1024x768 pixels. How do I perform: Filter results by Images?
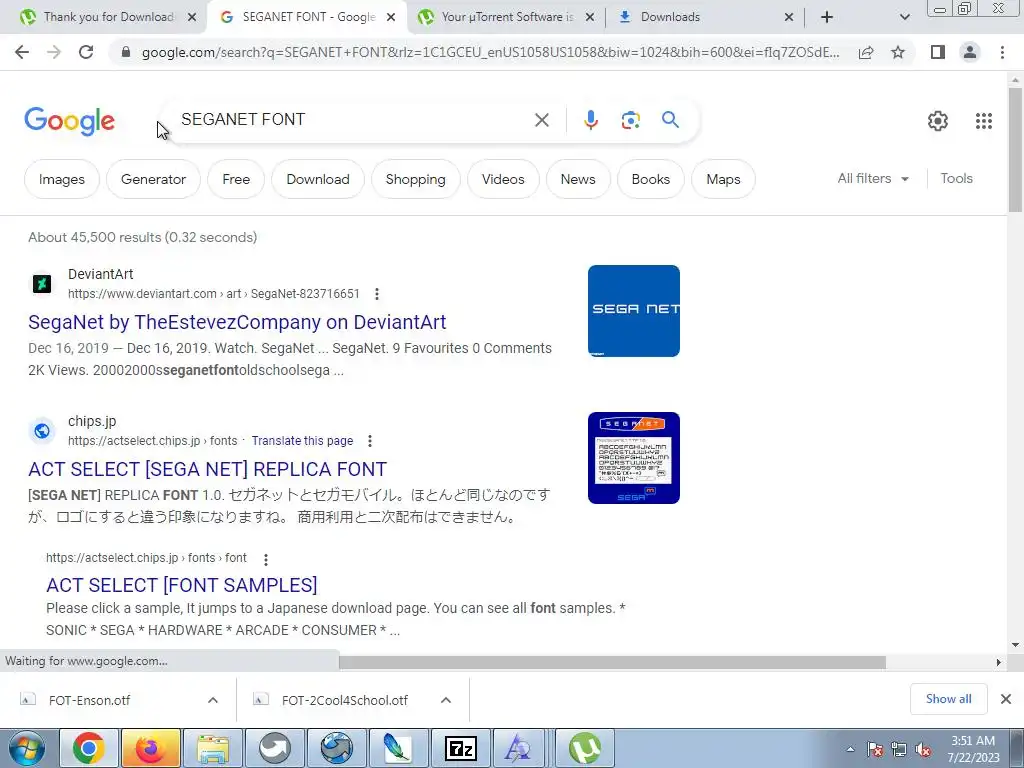pos(61,179)
